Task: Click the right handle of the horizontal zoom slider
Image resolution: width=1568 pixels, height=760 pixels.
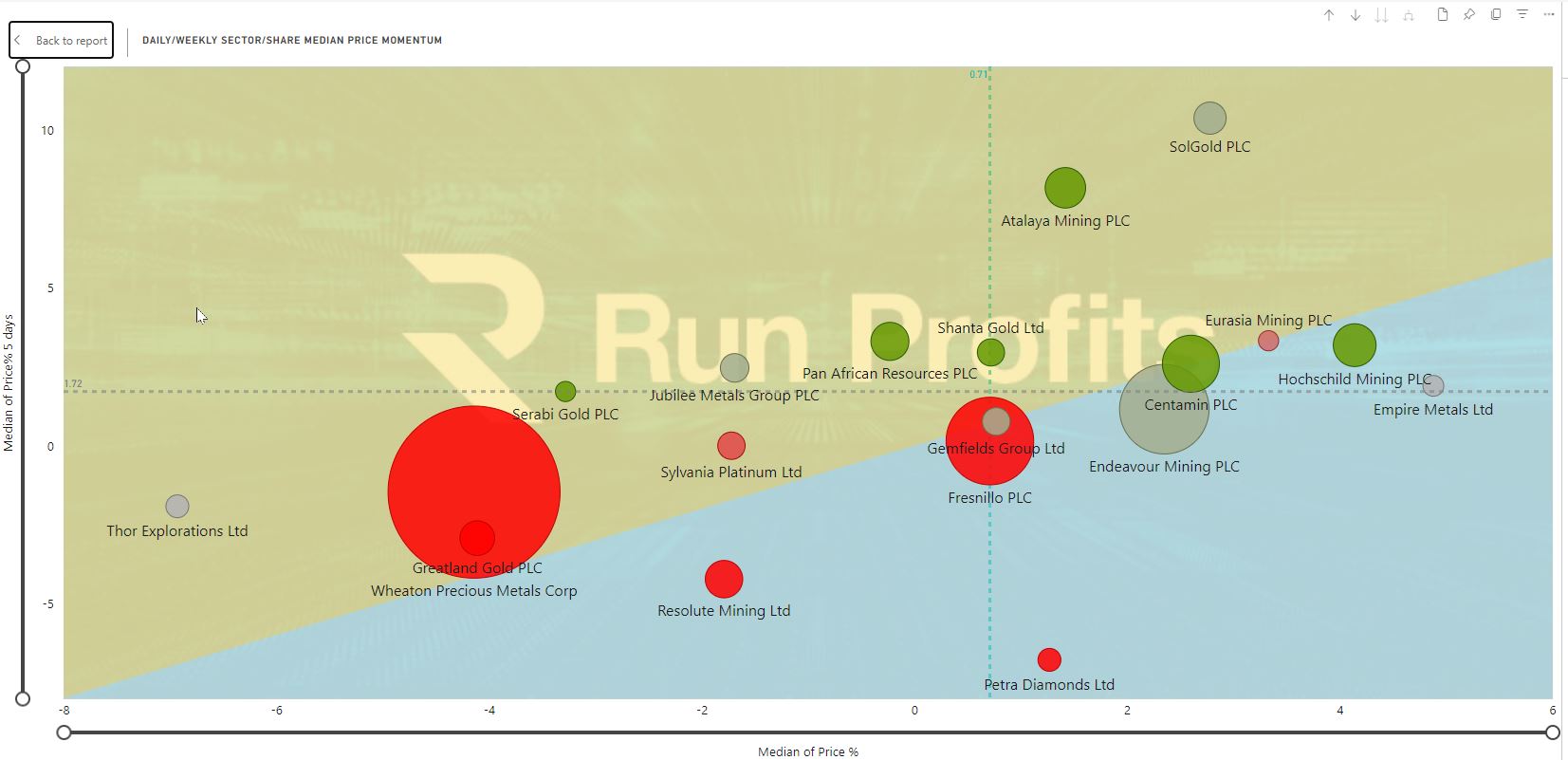Action: click(1552, 732)
